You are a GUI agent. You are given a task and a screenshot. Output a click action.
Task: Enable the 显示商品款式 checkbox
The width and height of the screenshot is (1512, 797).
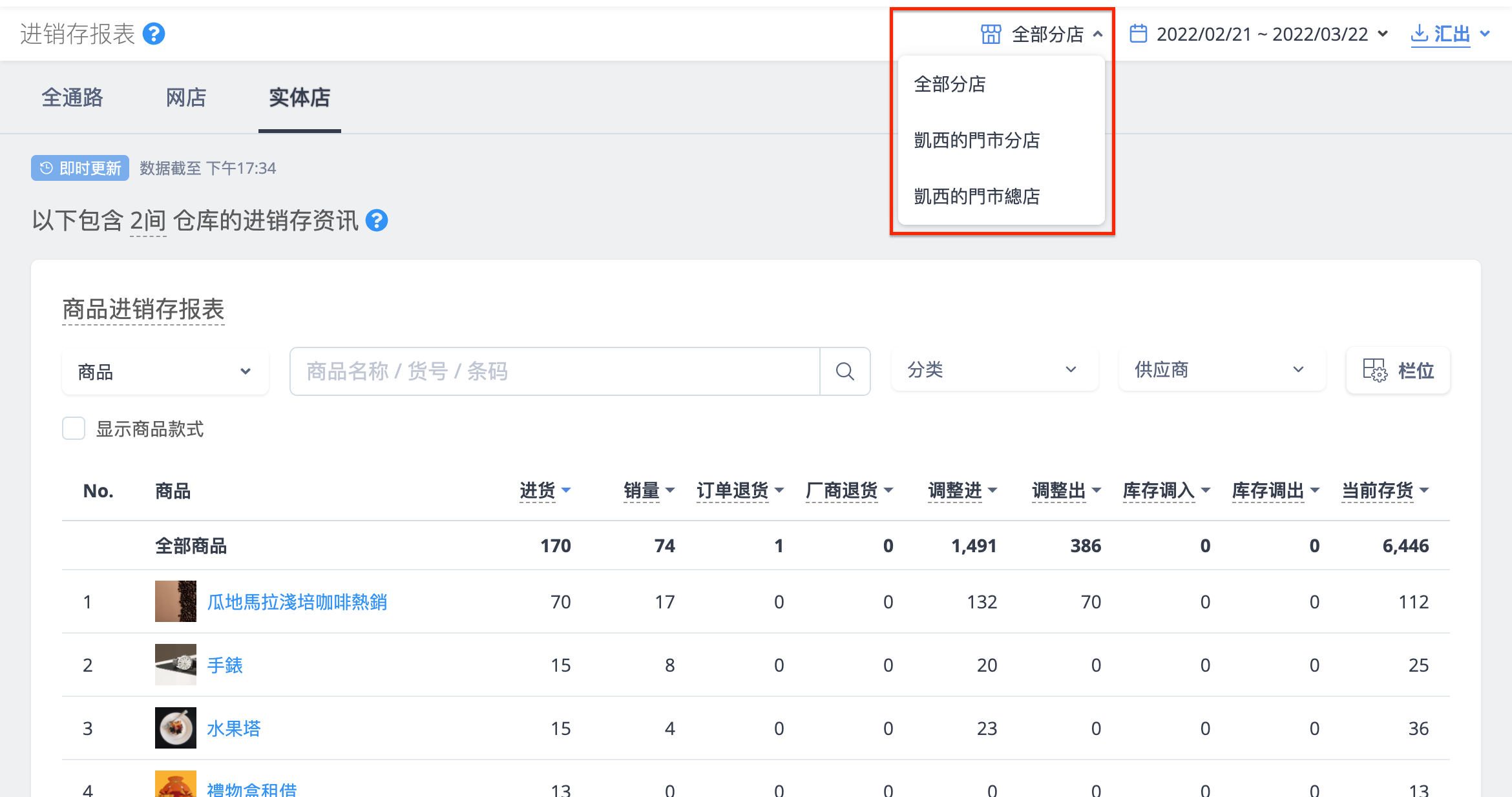click(74, 428)
